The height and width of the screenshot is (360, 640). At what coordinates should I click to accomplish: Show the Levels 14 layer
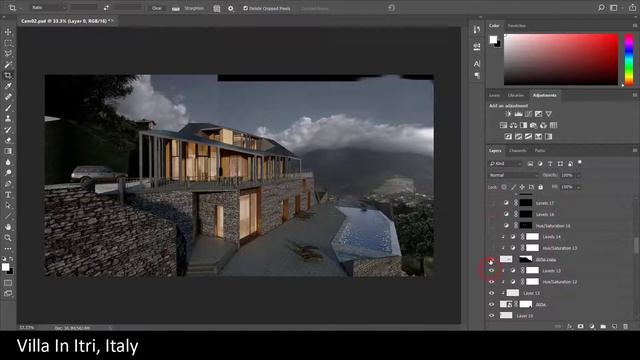tap(491, 237)
